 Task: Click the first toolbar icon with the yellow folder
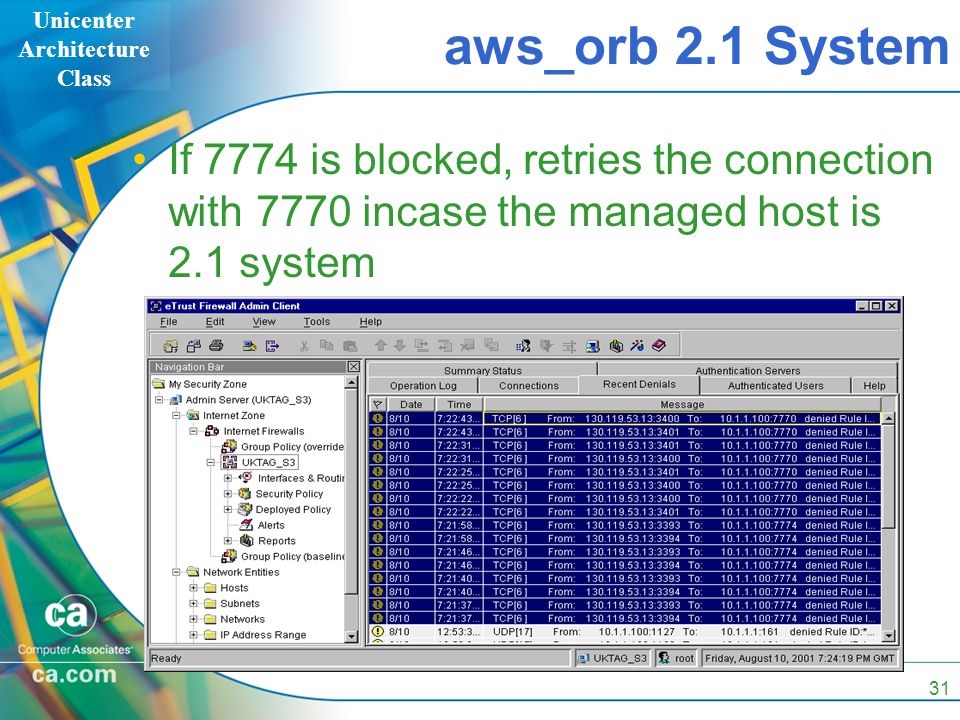click(171, 347)
